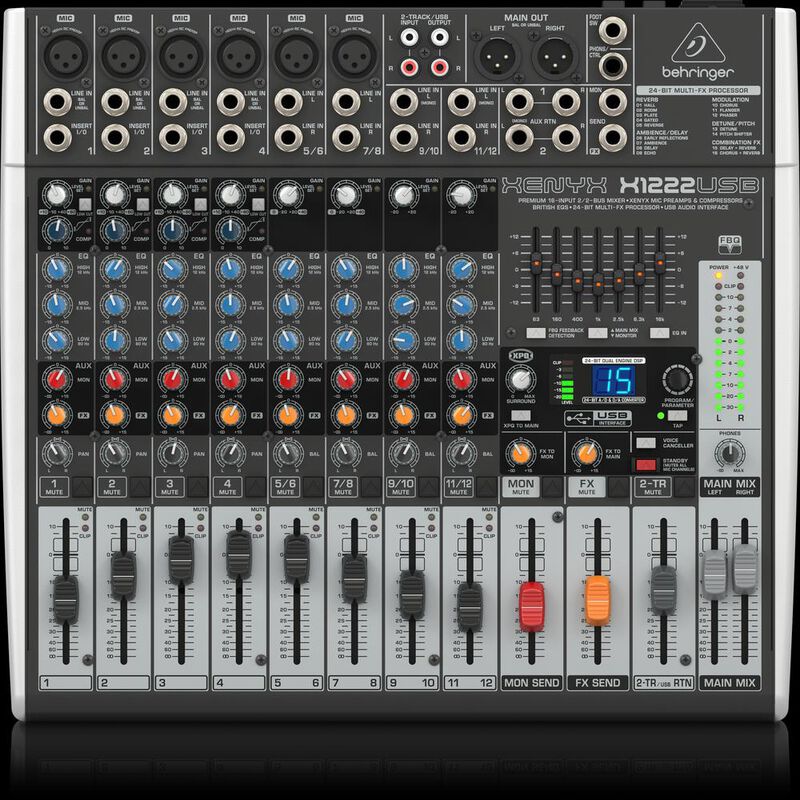Click the orange FX SEND fader
Screen dimensions: 800x800
click(597, 601)
